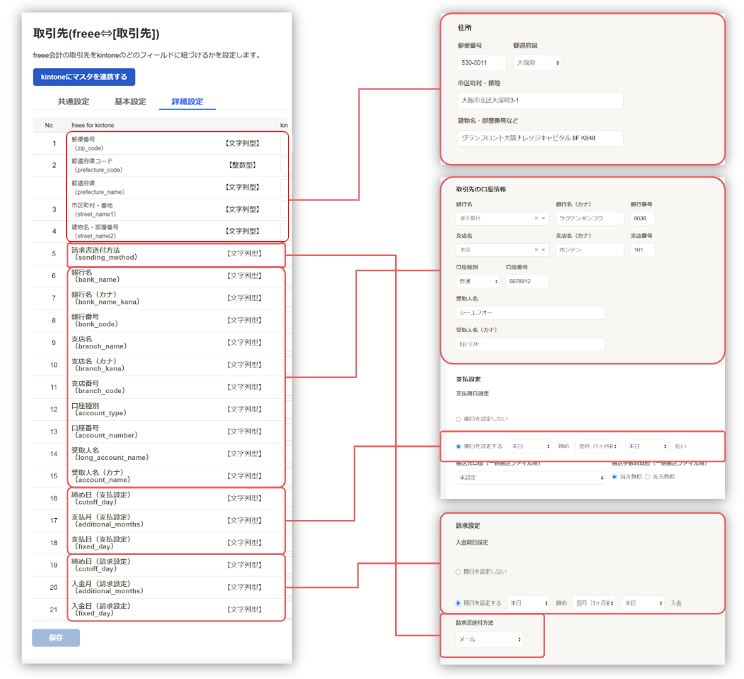Select 期日を設定しない under 入金期日設定
744x679 pixels.
[x=458, y=572]
